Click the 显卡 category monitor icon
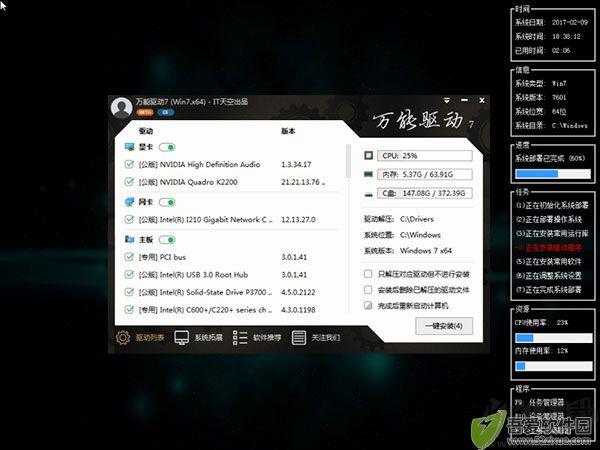This screenshot has width=600, height=450. pyautogui.click(x=129, y=147)
